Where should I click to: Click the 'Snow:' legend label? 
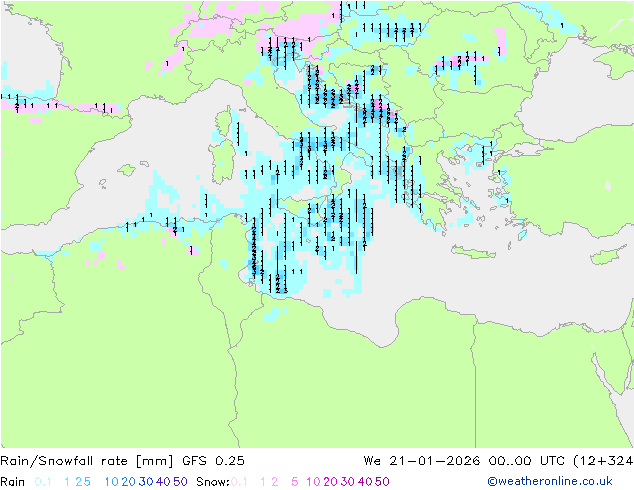point(213,482)
